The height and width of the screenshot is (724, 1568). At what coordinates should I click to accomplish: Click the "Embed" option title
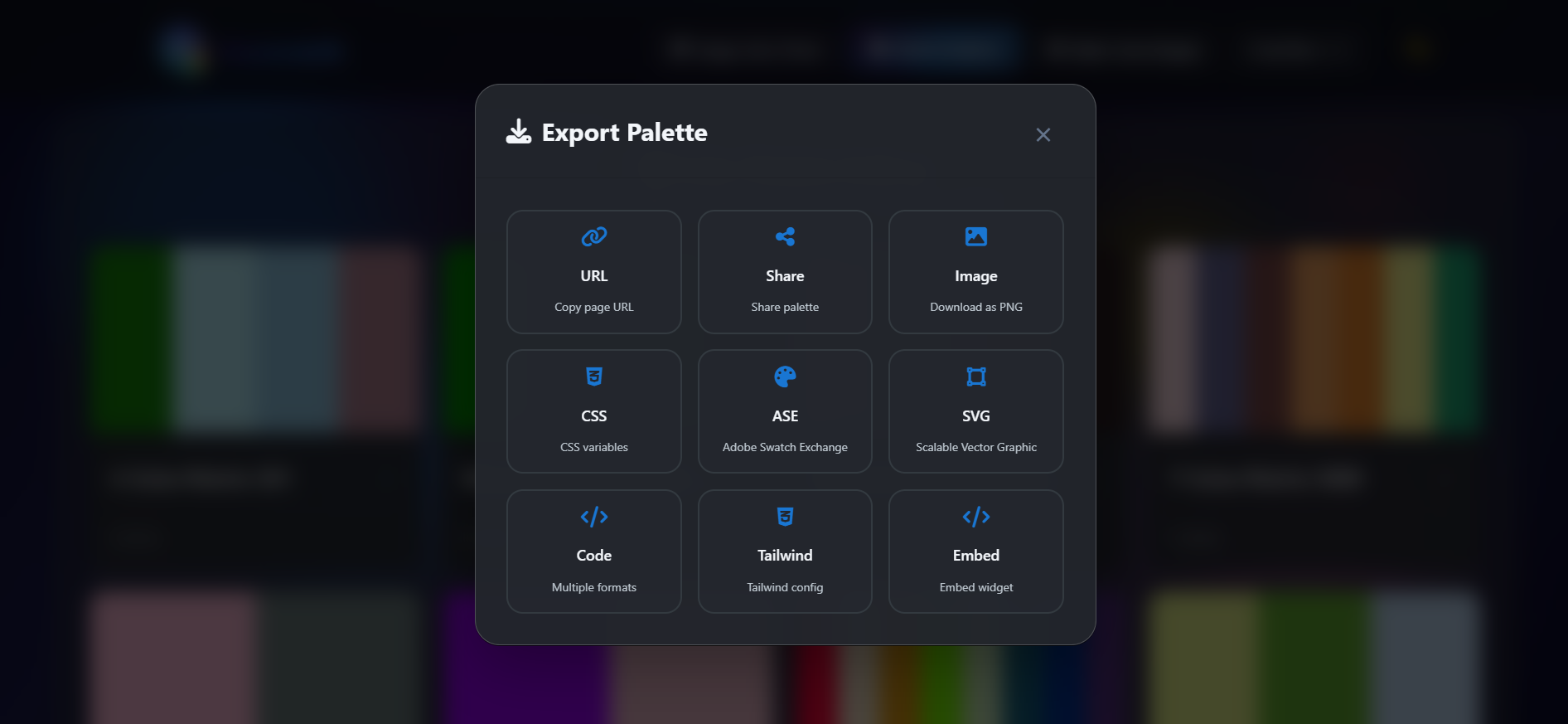point(976,556)
